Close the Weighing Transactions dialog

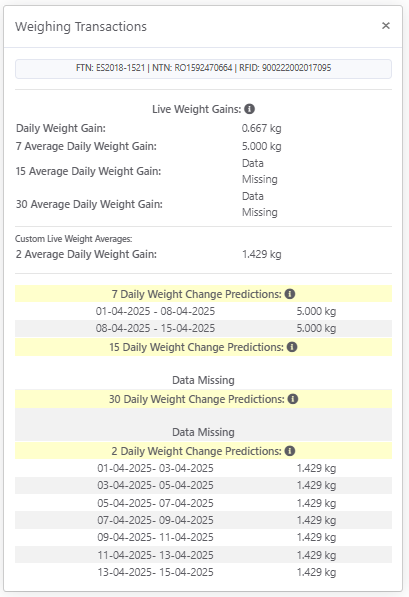tap(386, 26)
